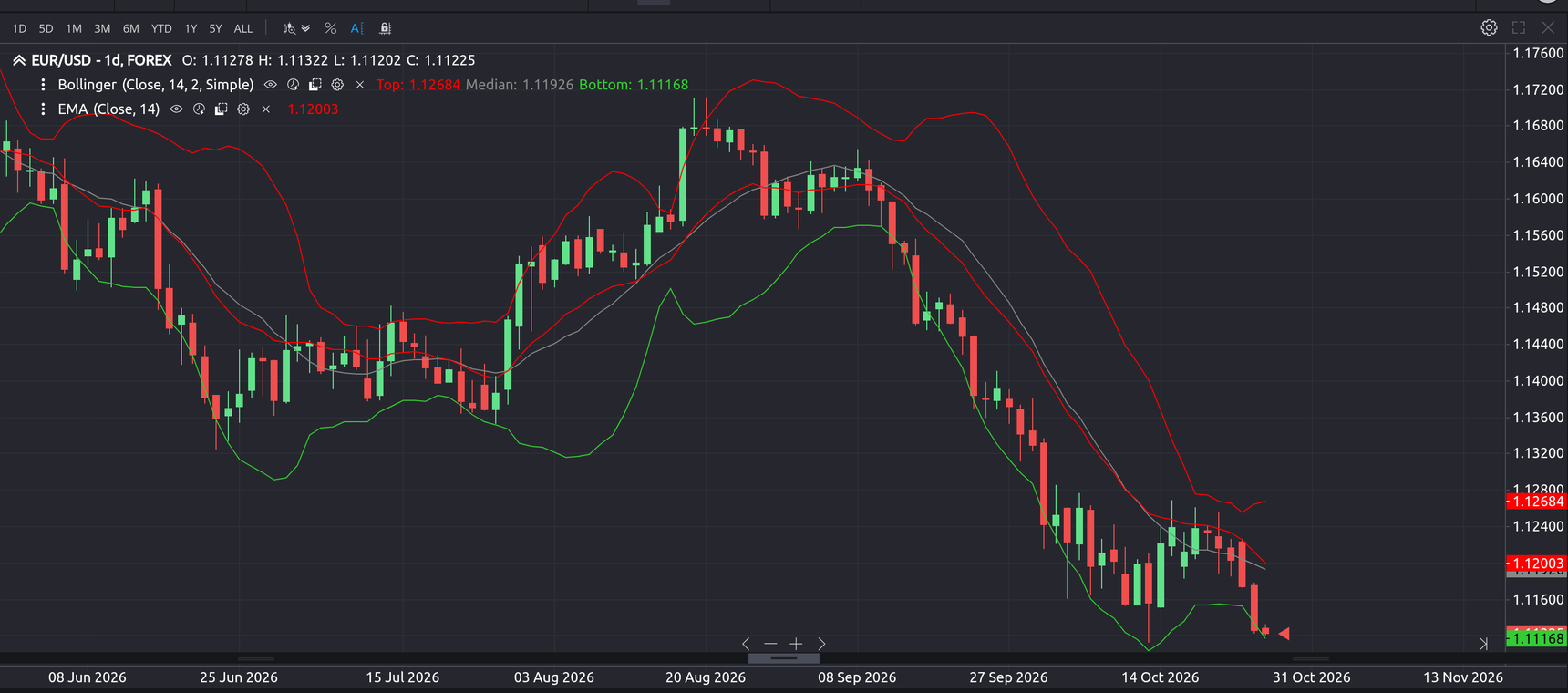Choose the 5Y range
This screenshot has height=693, width=1568.
pyautogui.click(x=215, y=28)
